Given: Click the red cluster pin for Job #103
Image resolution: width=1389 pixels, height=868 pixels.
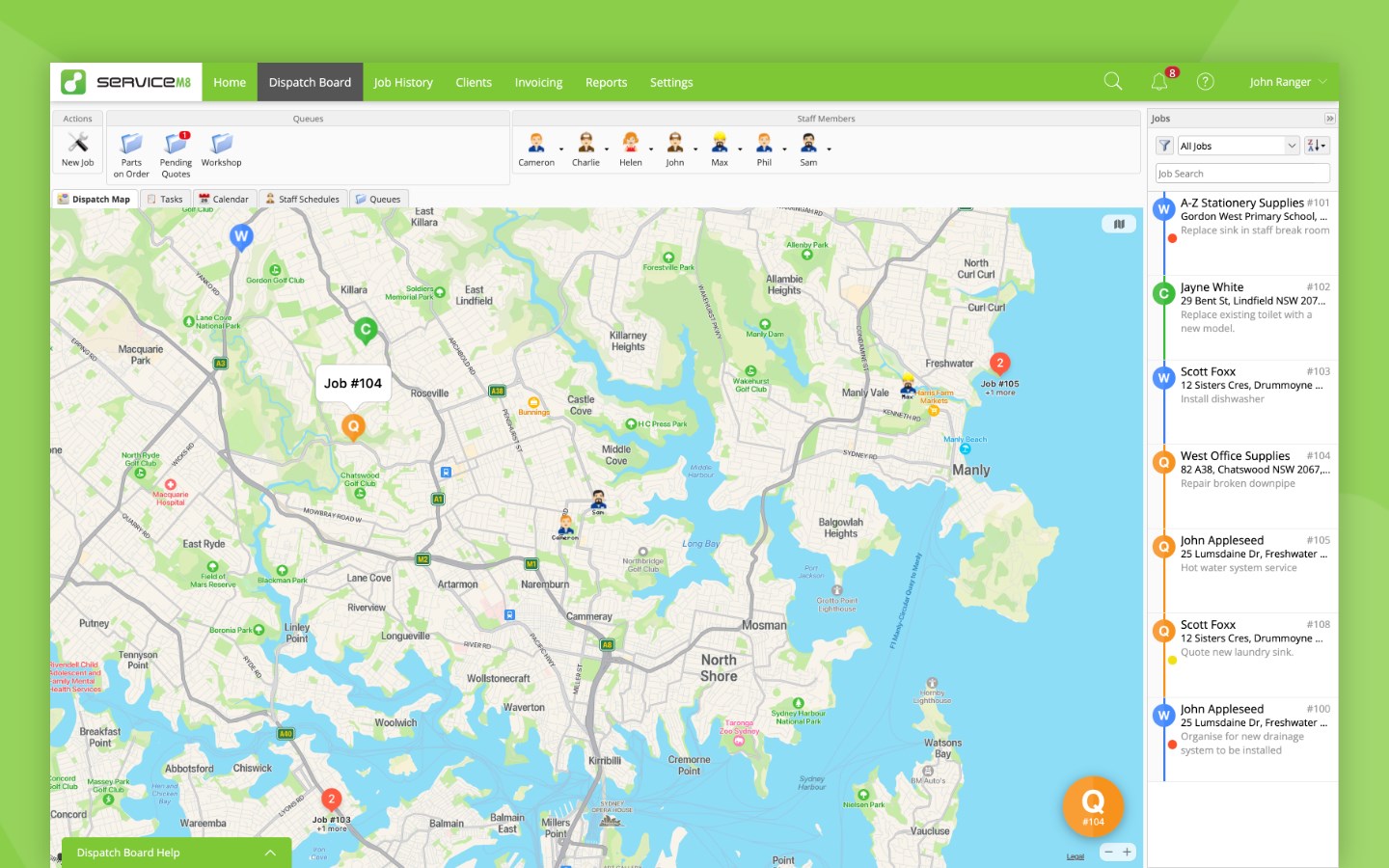Looking at the screenshot, I should (x=331, y=800).
